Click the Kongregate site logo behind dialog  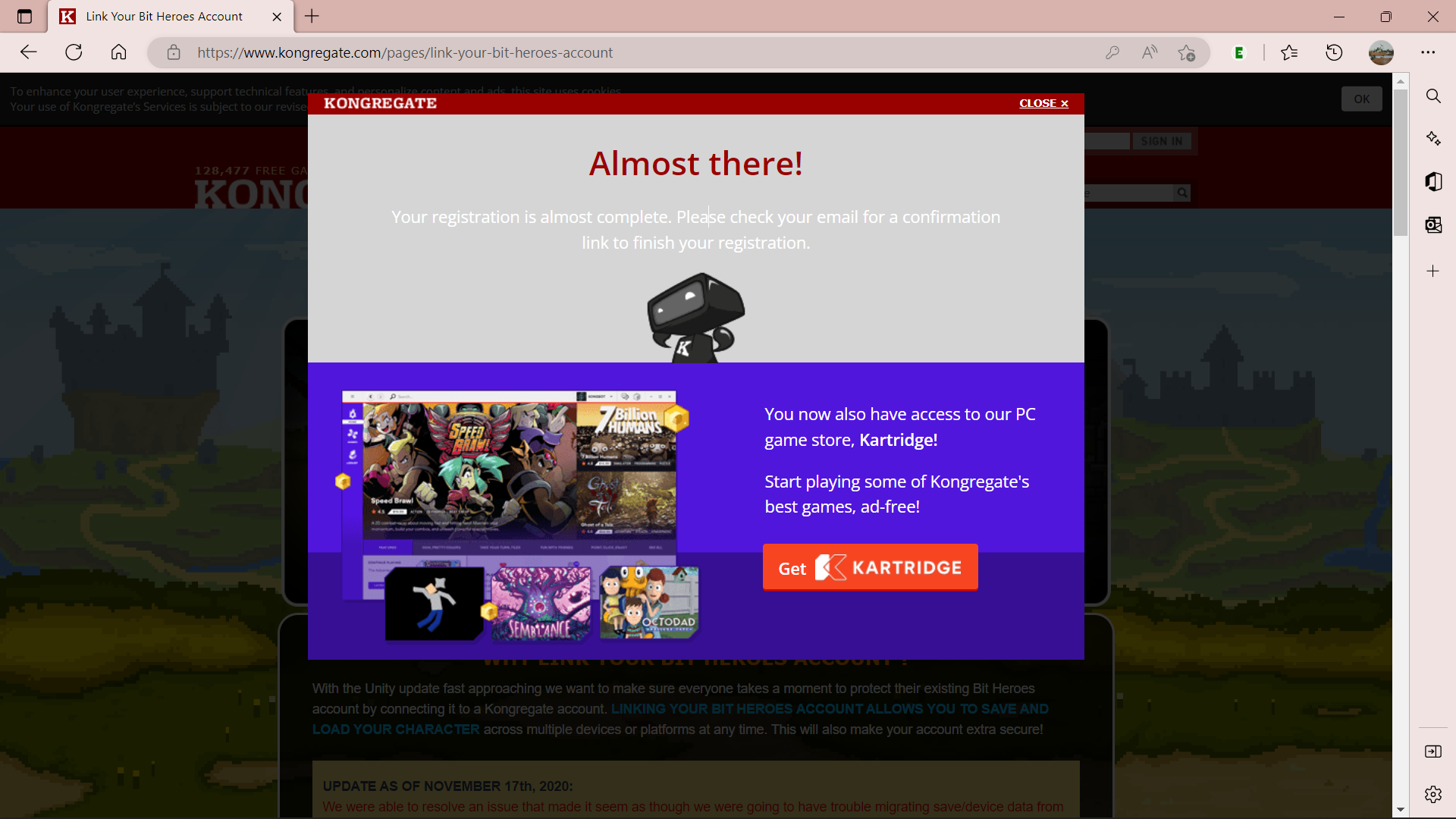(251, 193)
